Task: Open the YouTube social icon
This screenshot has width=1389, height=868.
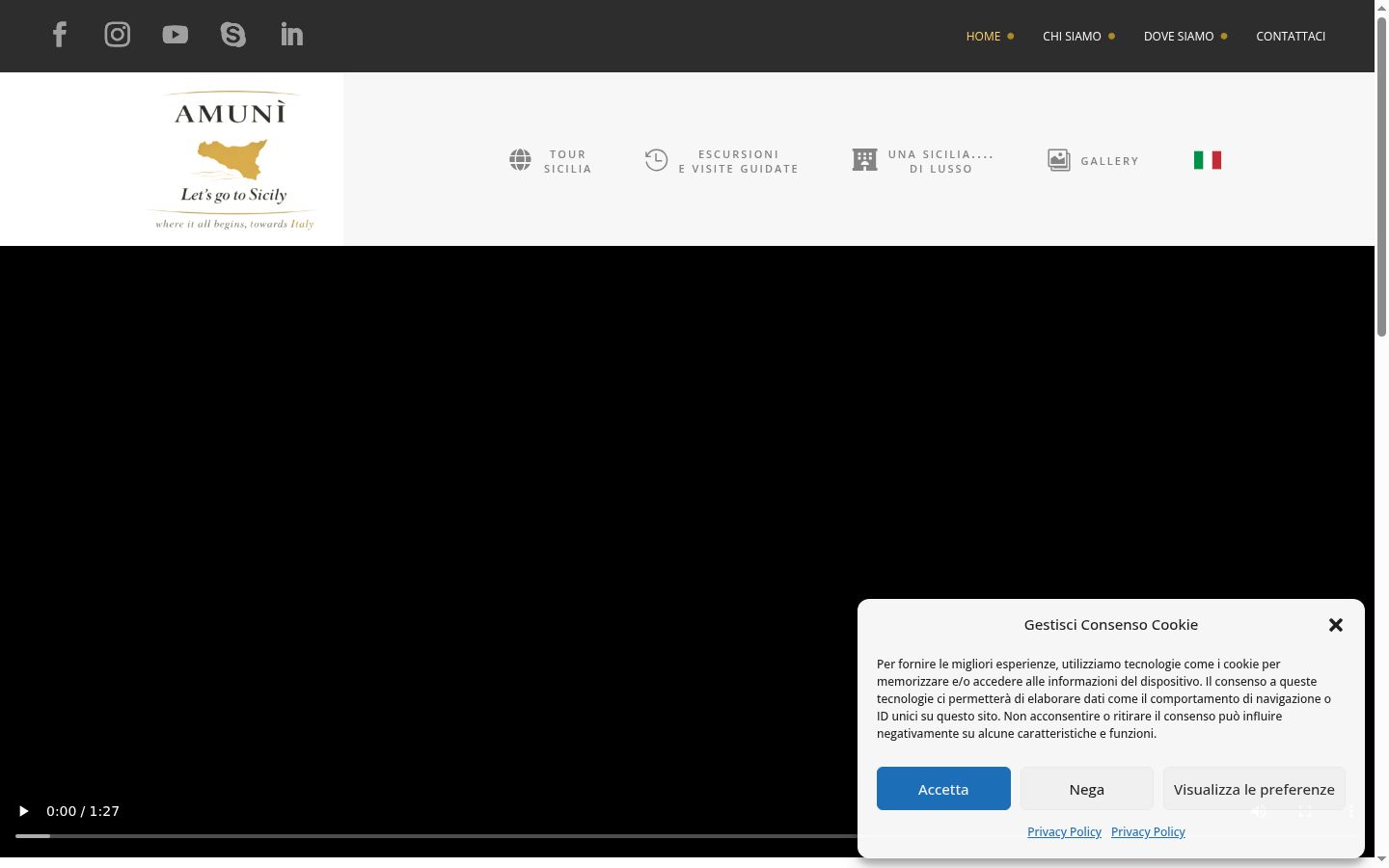Action: click(176, 35)
